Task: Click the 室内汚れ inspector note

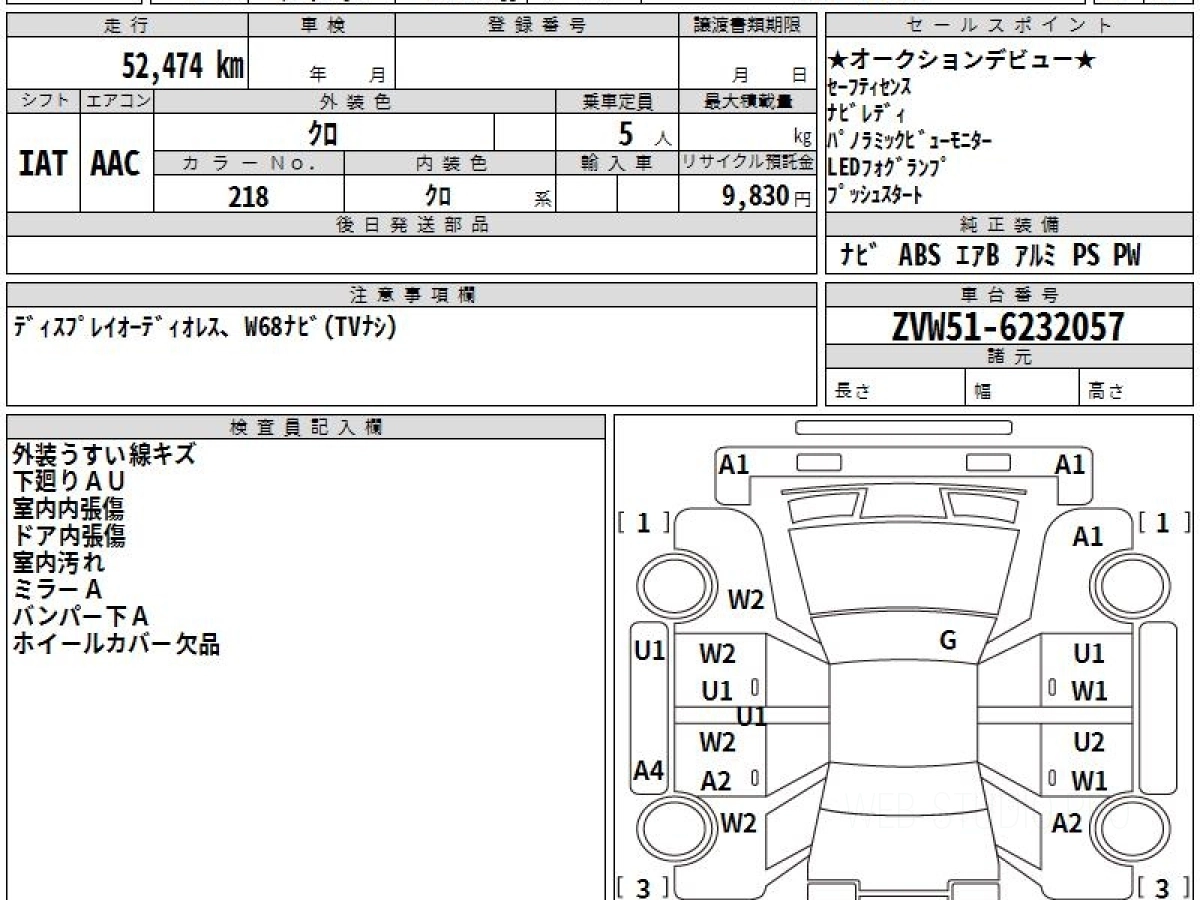Action: [58, 562]
